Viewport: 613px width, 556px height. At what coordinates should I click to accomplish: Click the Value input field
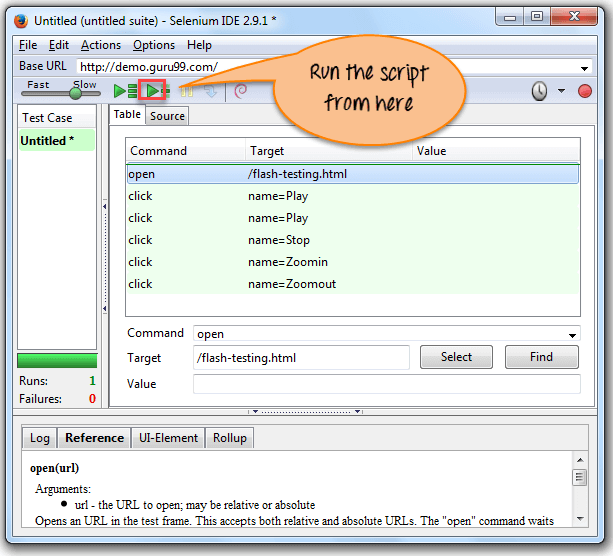tap(386, 384)
